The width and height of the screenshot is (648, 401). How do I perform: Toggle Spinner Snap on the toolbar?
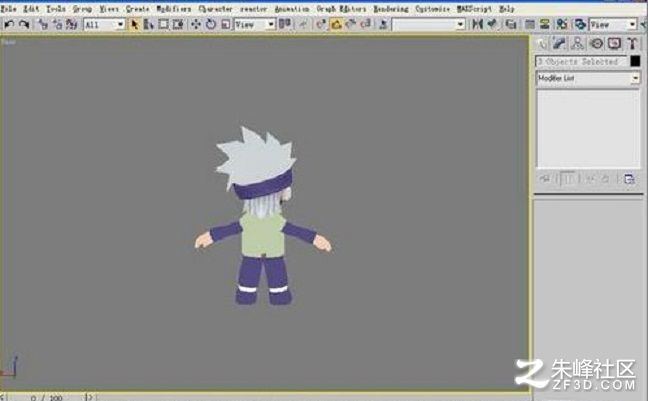[365, 24]
